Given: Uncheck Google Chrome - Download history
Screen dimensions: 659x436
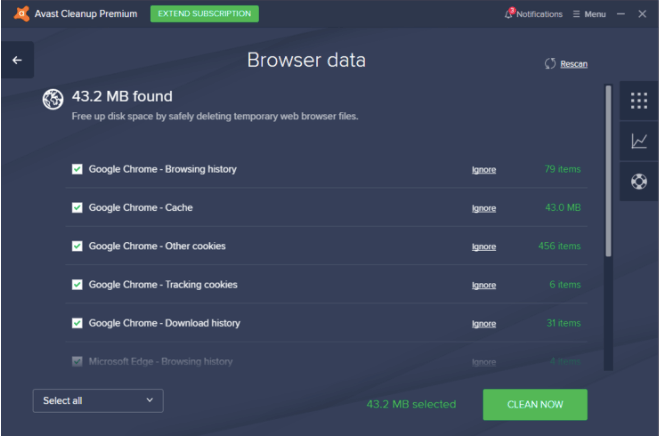Looking at the screenshot, I should point(77,323).
